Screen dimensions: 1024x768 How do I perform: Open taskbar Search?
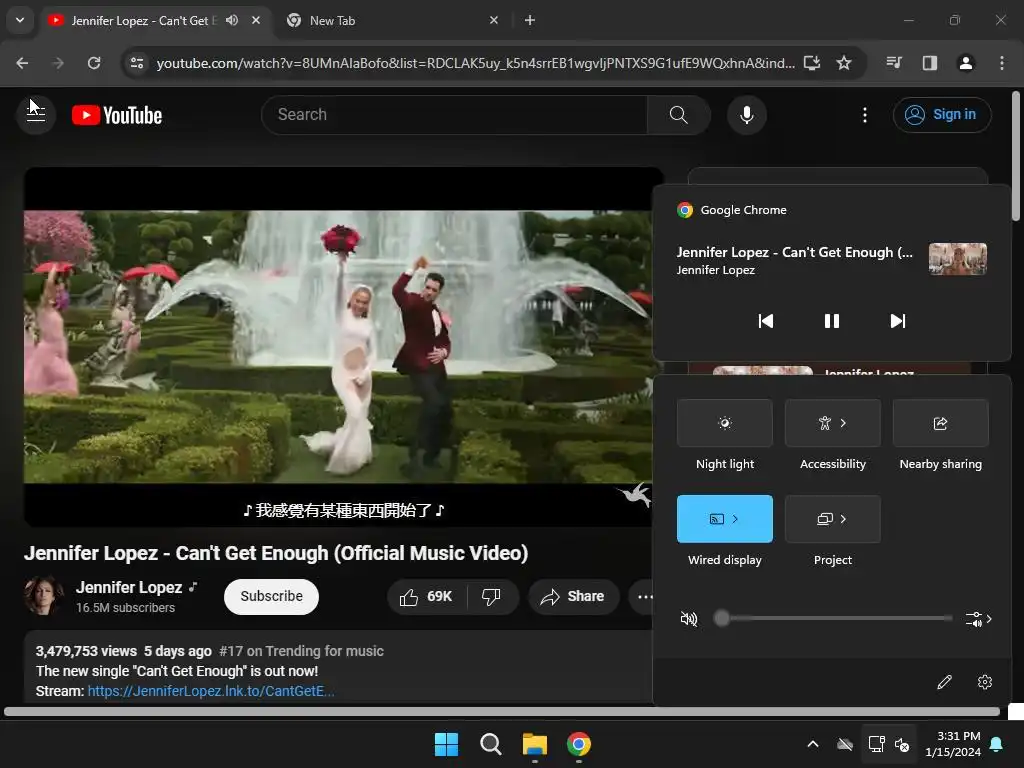coord(490,744)
